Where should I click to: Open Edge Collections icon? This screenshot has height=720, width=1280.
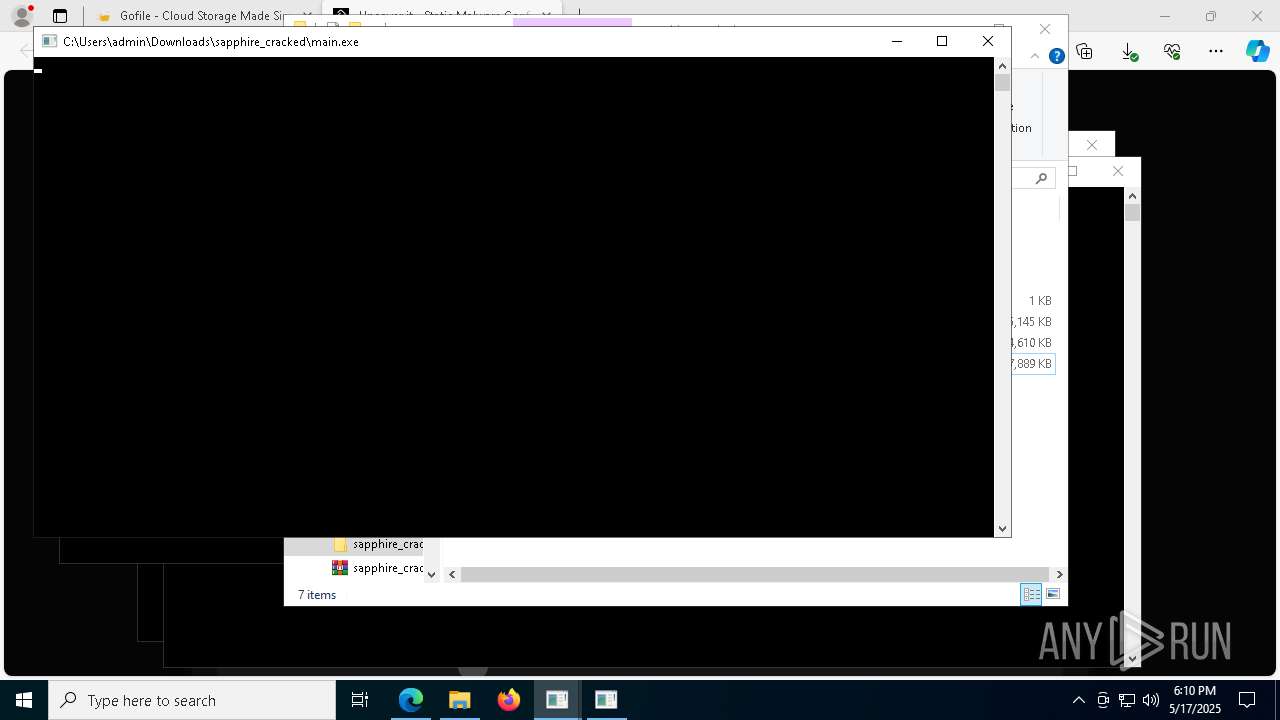[x=1084, y=51]
